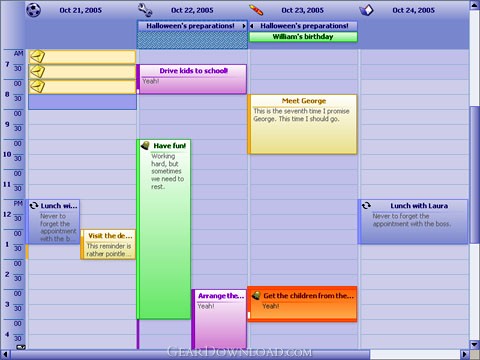This screenshot has height=360, width=480.
Task: Follow left arrow on Halloween's preparations Oct 23
Action: point(252,26)
